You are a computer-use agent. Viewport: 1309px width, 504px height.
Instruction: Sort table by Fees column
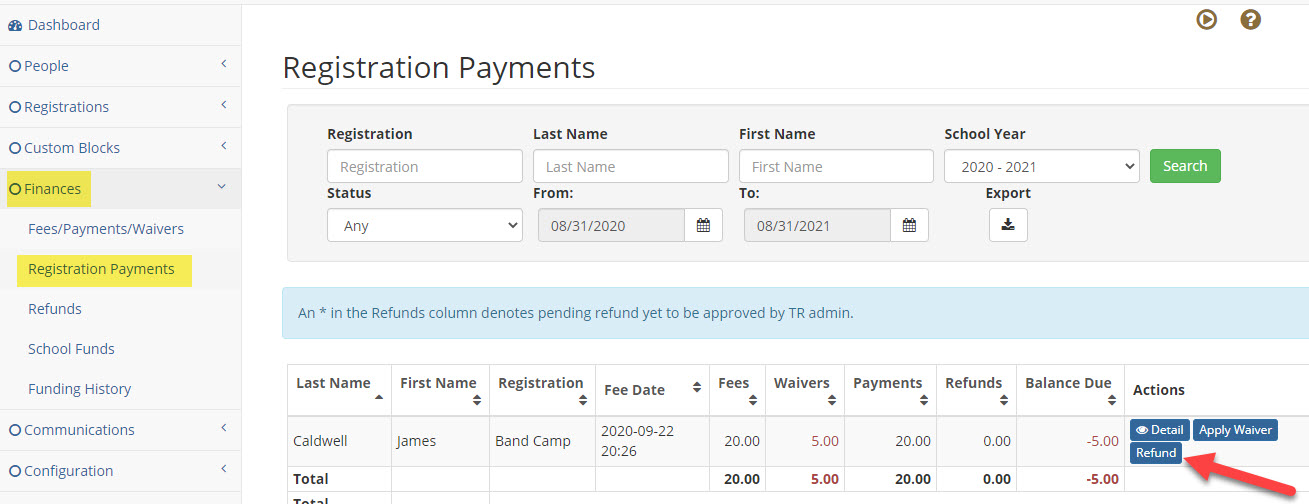[738, 390]
